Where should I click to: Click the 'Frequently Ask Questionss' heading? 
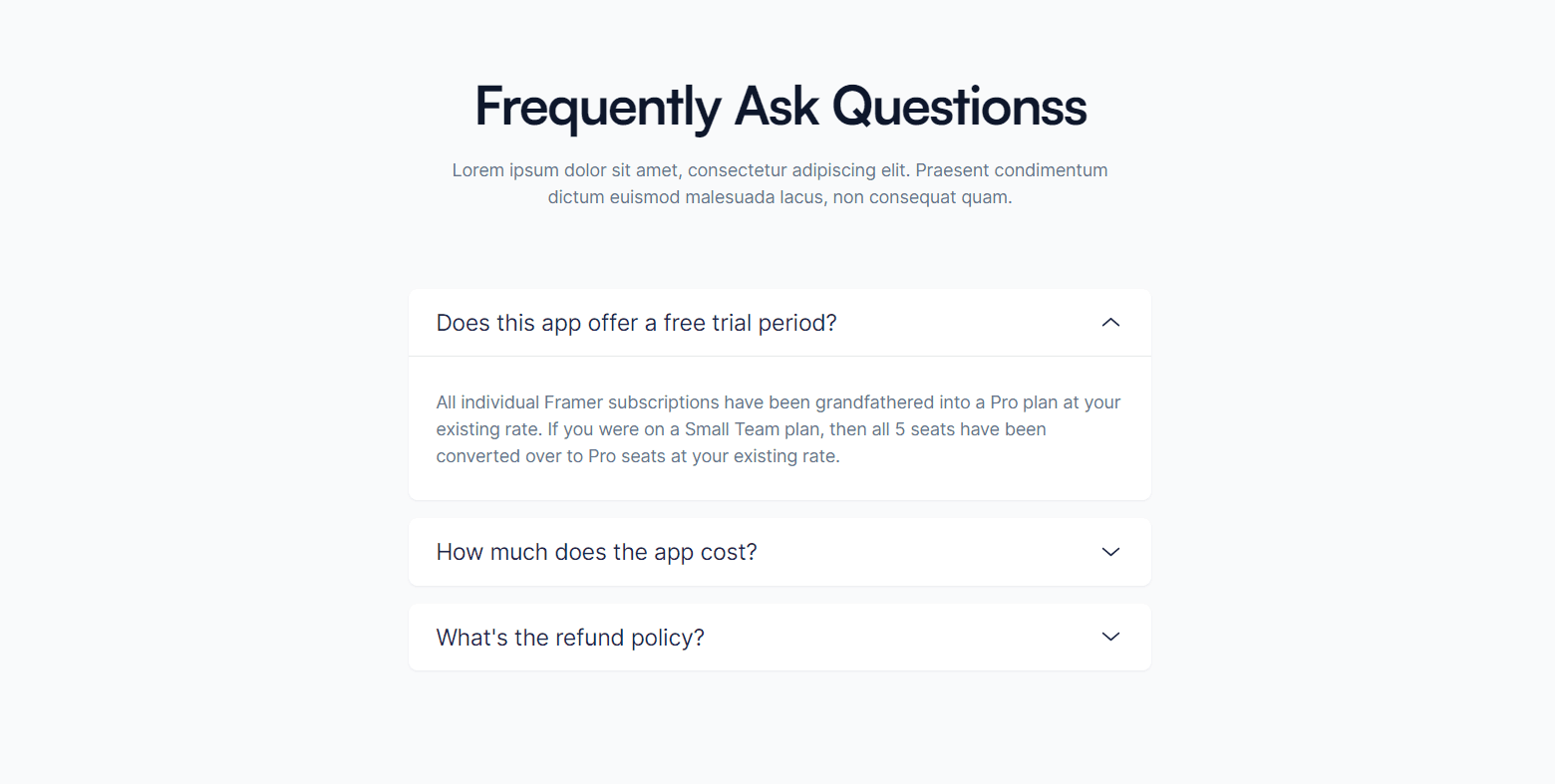pos(779,106)
